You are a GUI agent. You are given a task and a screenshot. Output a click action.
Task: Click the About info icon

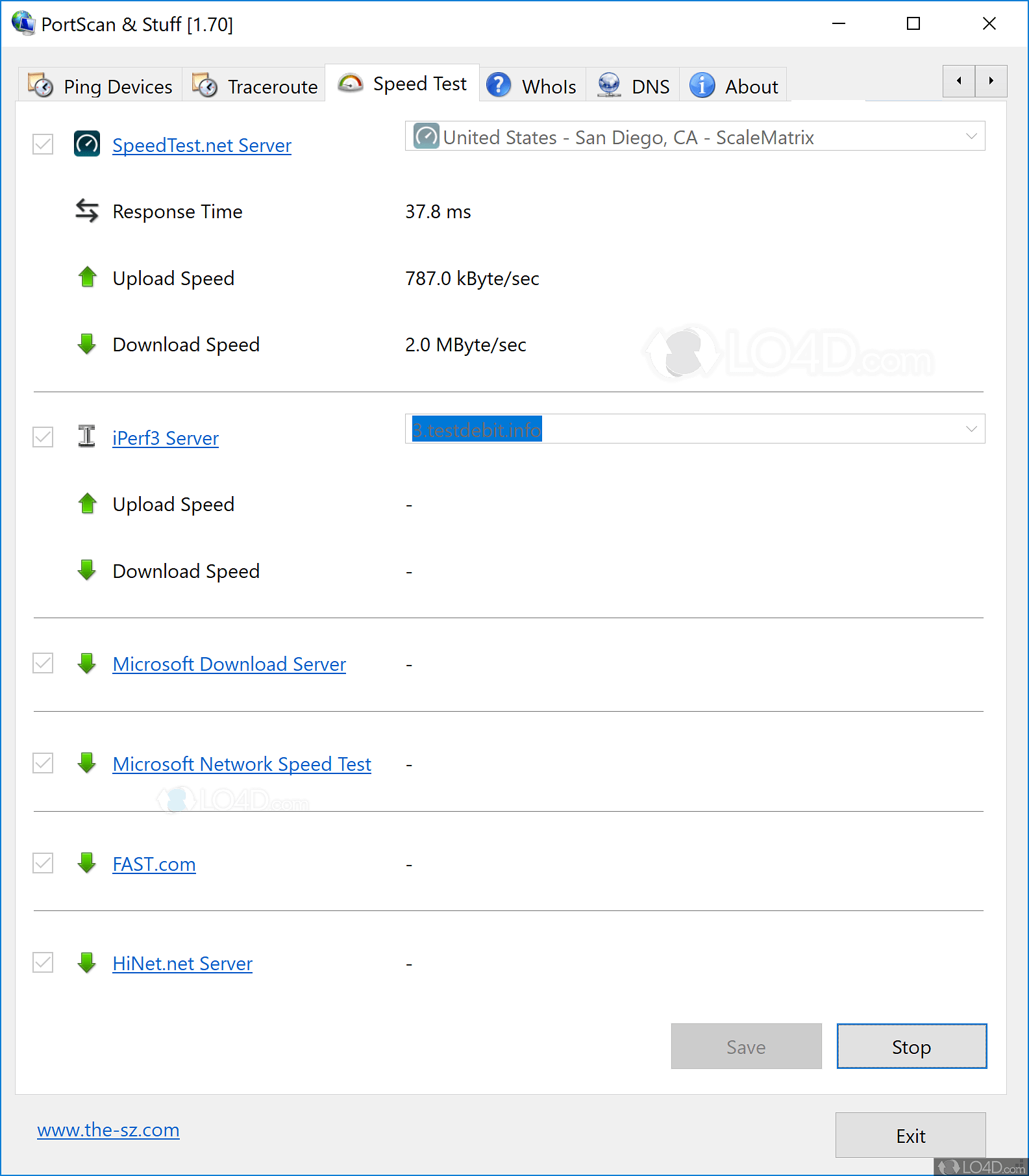tap(702, 85)
